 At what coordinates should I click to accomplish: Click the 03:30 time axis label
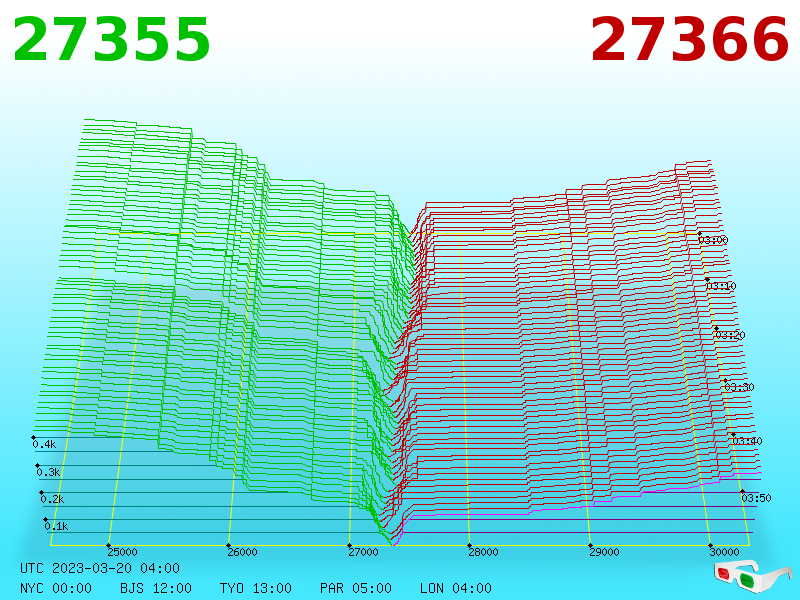[x=739, y=387]
